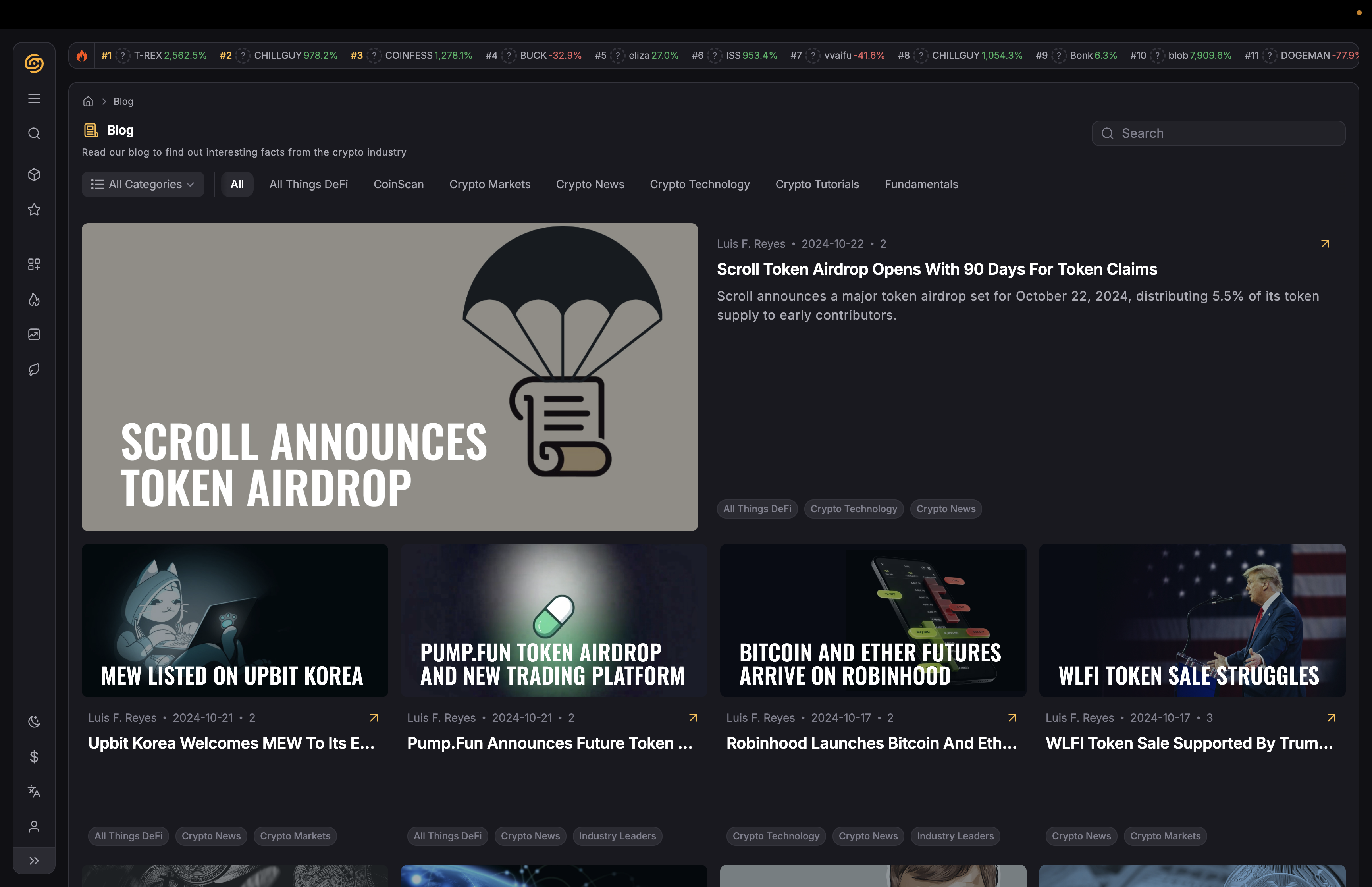
Task: Expand sidebar with double chevron
Action: (34, 860)
